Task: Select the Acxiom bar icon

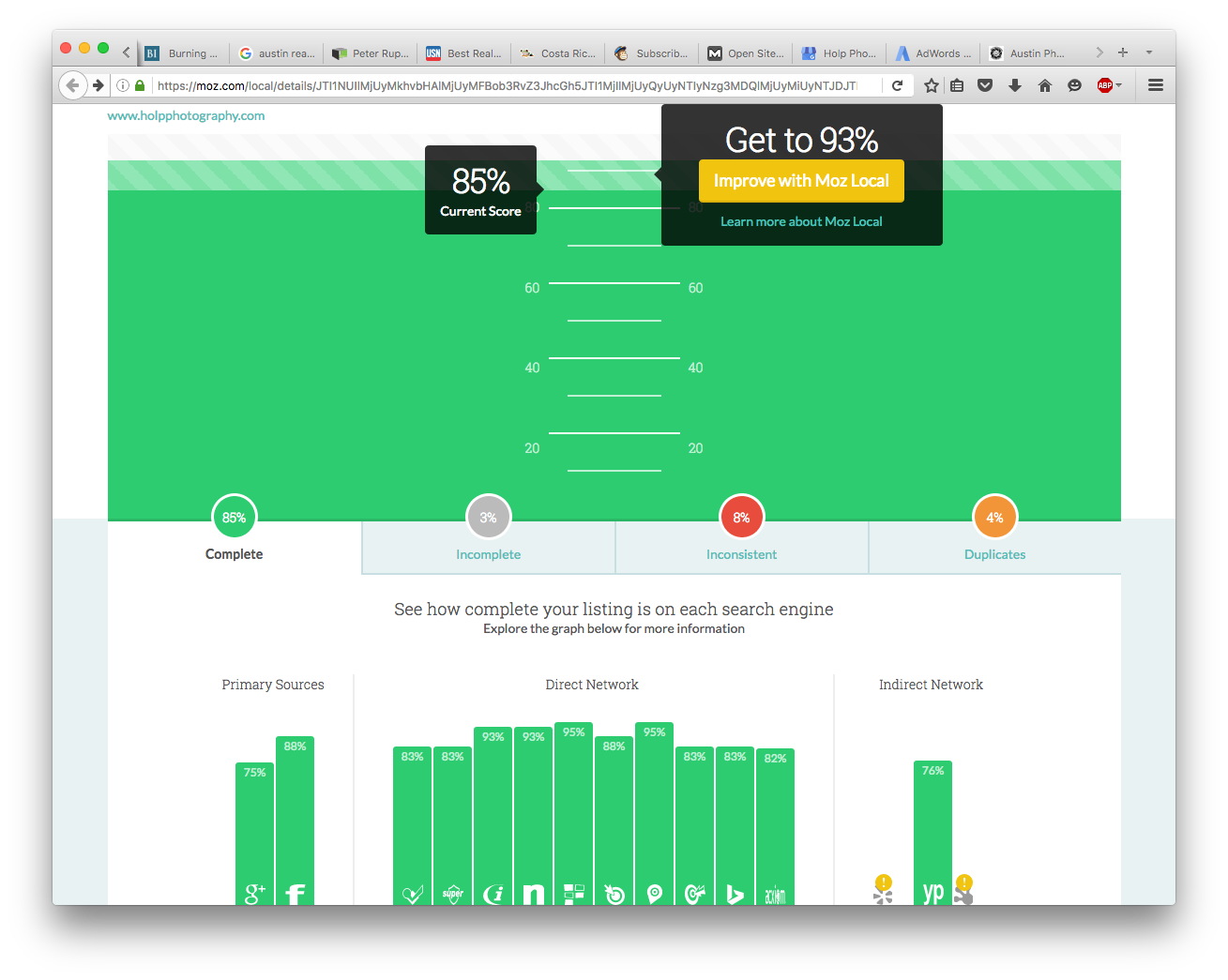Action: point(776,895)
